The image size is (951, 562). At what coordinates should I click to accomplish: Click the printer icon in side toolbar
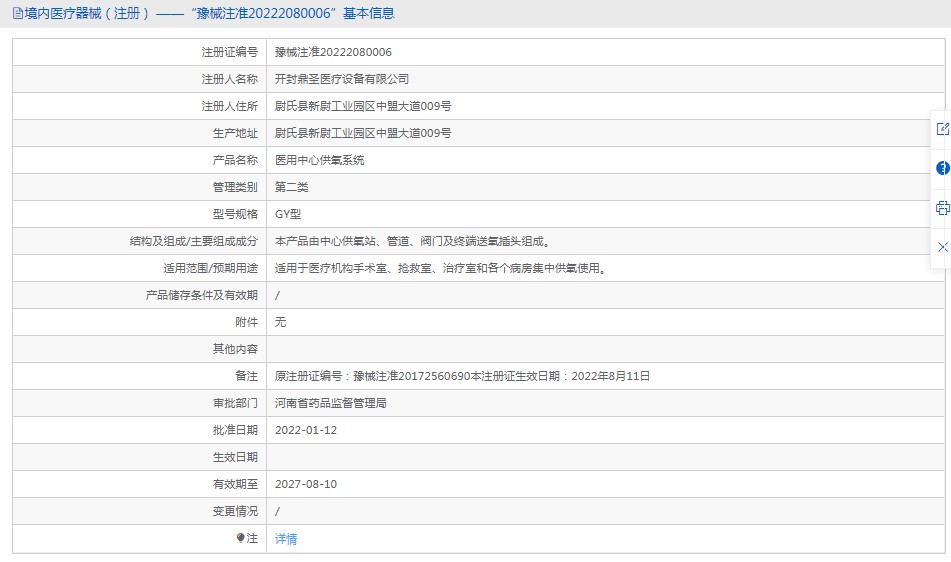click(943, 208)
